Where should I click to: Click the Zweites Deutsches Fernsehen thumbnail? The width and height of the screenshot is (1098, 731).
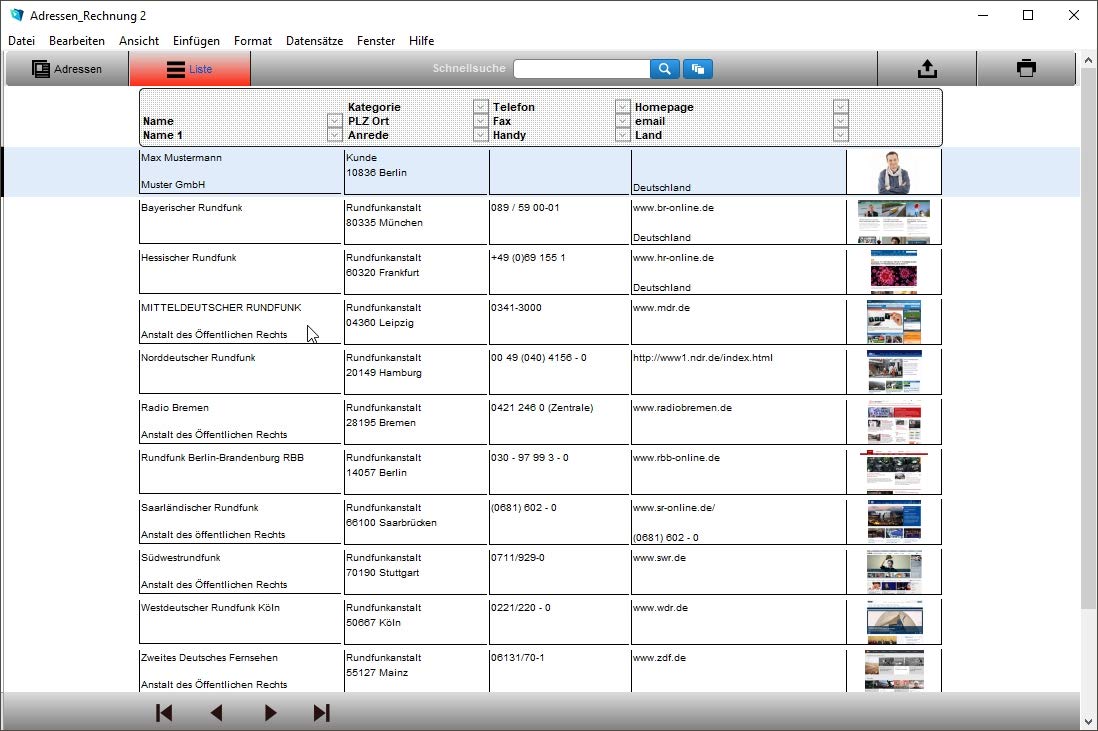(894, 671)
